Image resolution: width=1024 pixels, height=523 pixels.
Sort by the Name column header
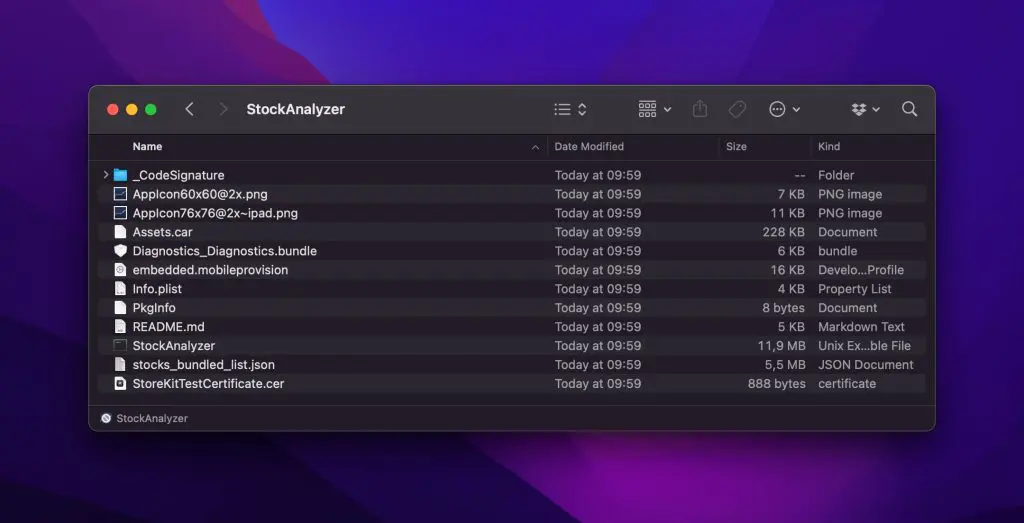tap(148, 146)
